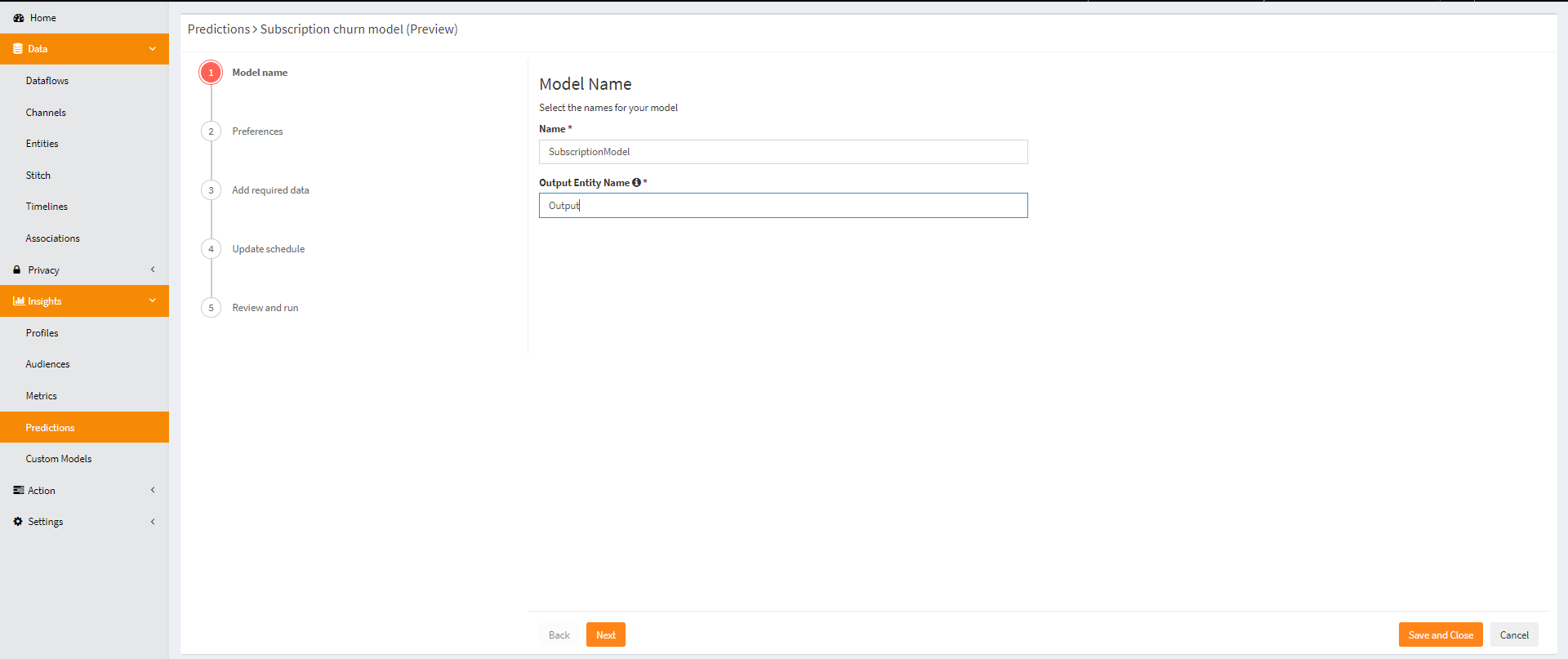Select step 2 Preferences circle

[x=211, y=131]
